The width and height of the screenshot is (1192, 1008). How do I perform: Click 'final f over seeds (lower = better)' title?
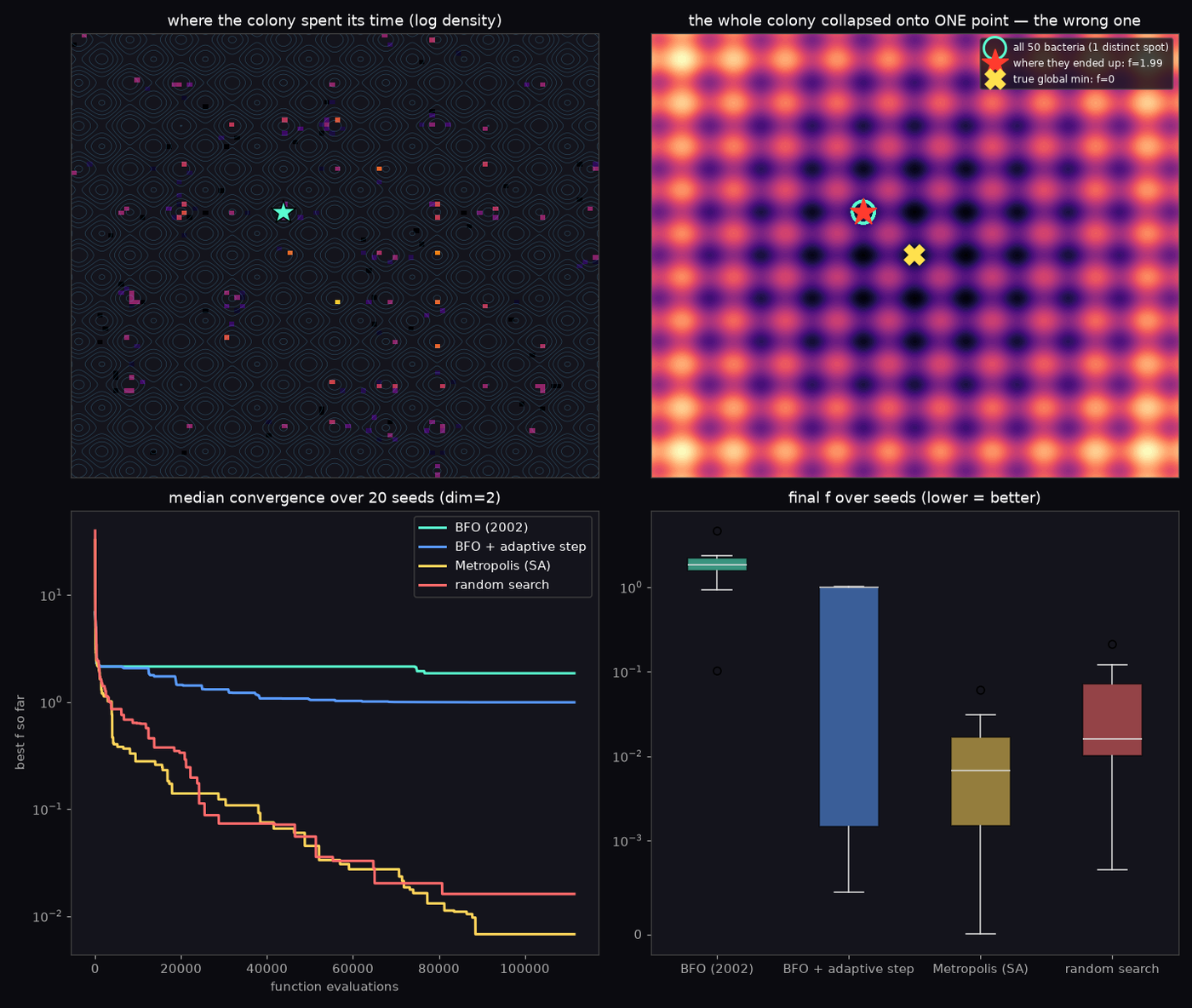pyautogui.click(x=914, y=498)
